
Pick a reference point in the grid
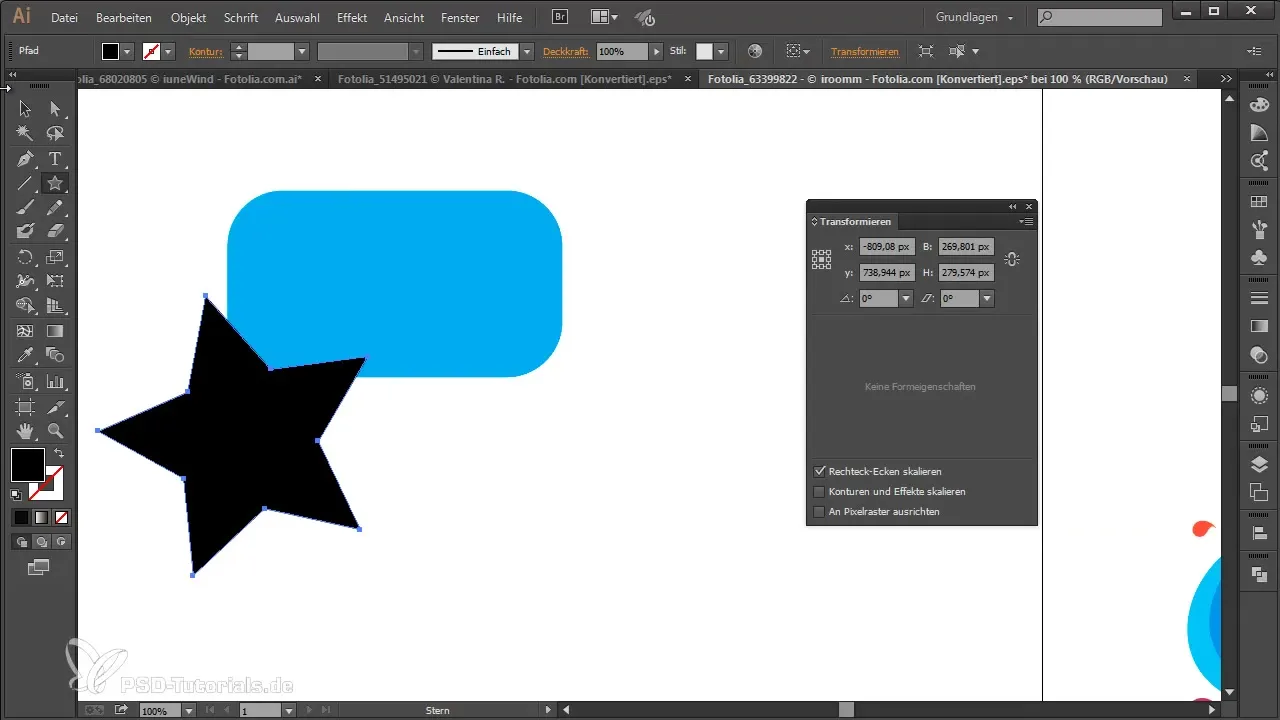(821, 259)
